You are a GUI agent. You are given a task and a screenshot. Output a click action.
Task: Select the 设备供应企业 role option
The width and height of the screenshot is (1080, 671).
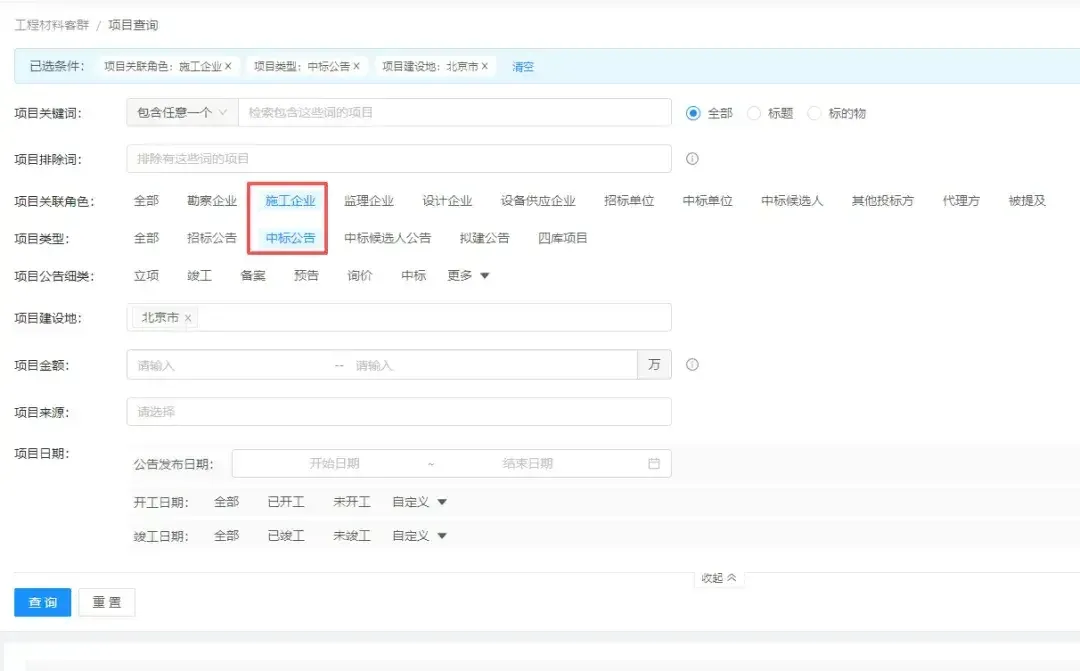[x=538, y=200]
